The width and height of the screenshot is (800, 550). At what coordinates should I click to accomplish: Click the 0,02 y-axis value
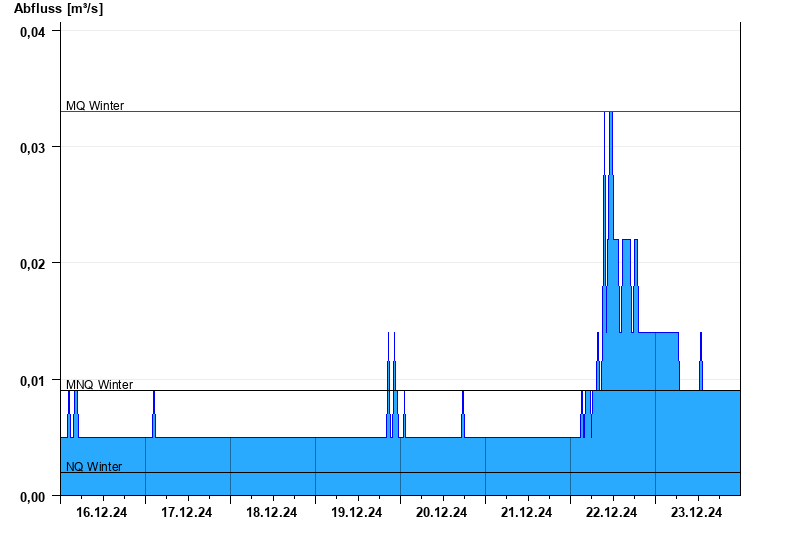pyautogui.click(x=33, y=264)
